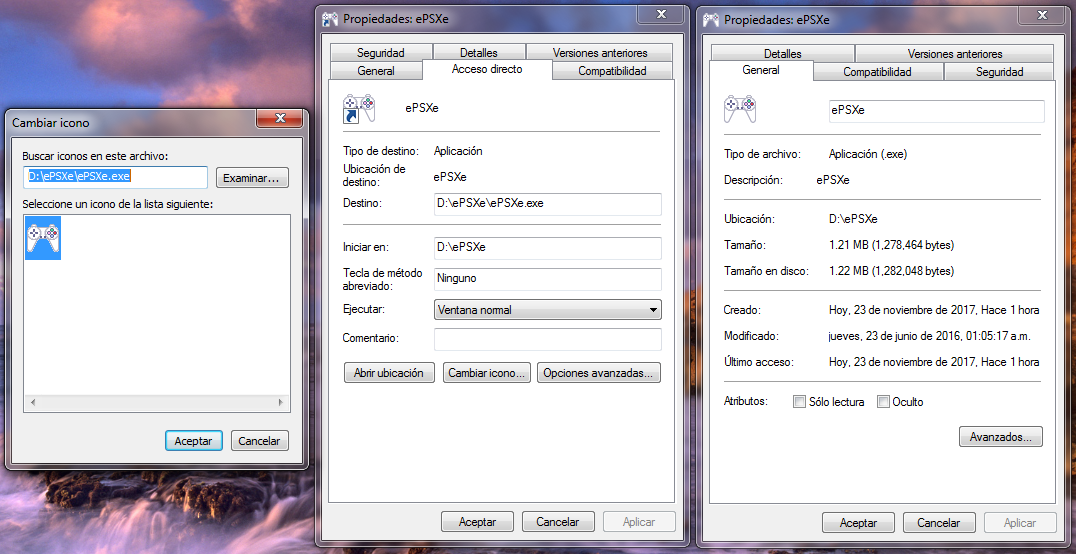Image resolution: width=1076 pixels, height=554 pixels.
Task: Switch to Seguridad tab in middle window
Action: tap(381, 53)
